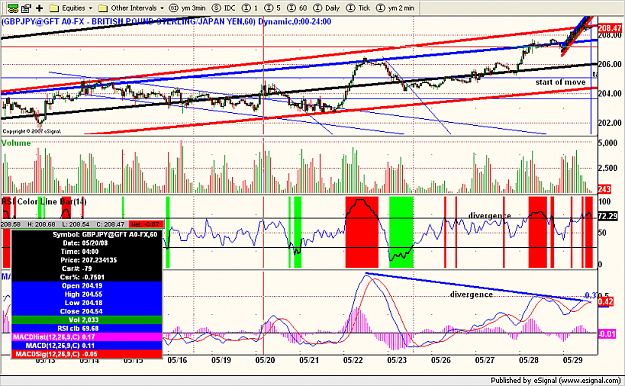This screenshot has width=625, height=386.
Task: Switch to the 60 minute interval
Action: (x=298, y=8)
